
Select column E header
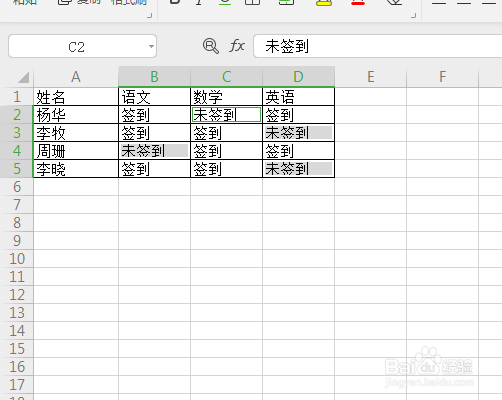pyautogui.click(x=371, y=77)
